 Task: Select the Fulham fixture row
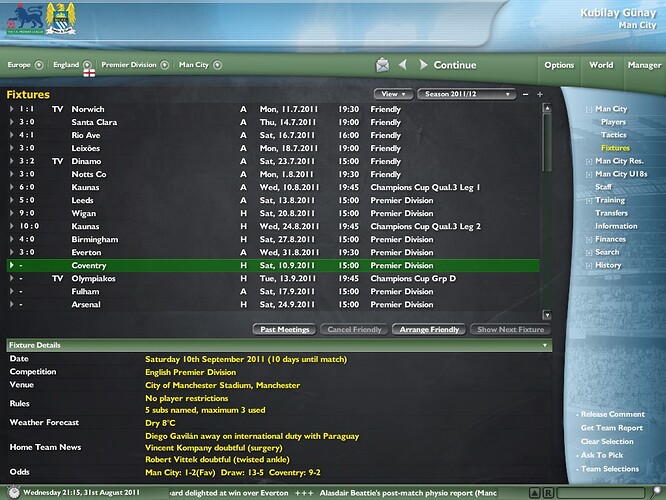(273, 291)
